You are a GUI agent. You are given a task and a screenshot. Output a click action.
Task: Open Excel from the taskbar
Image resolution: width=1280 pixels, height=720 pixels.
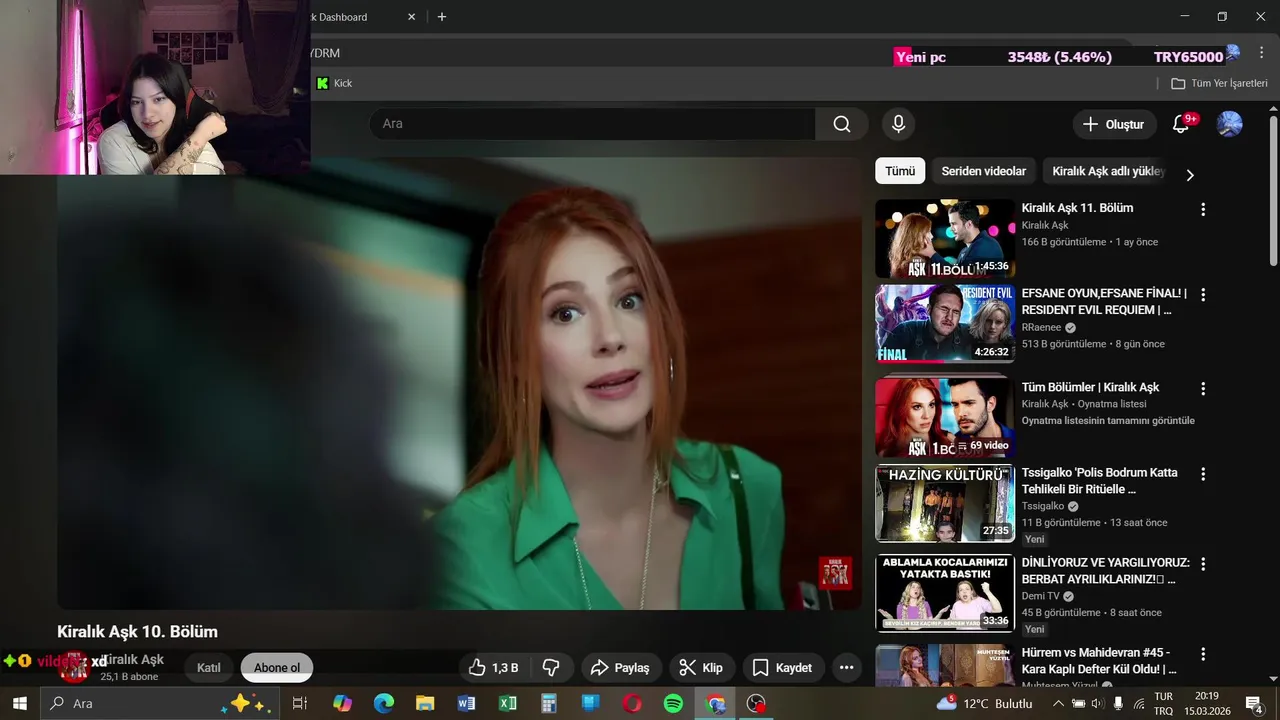(508, 703)
